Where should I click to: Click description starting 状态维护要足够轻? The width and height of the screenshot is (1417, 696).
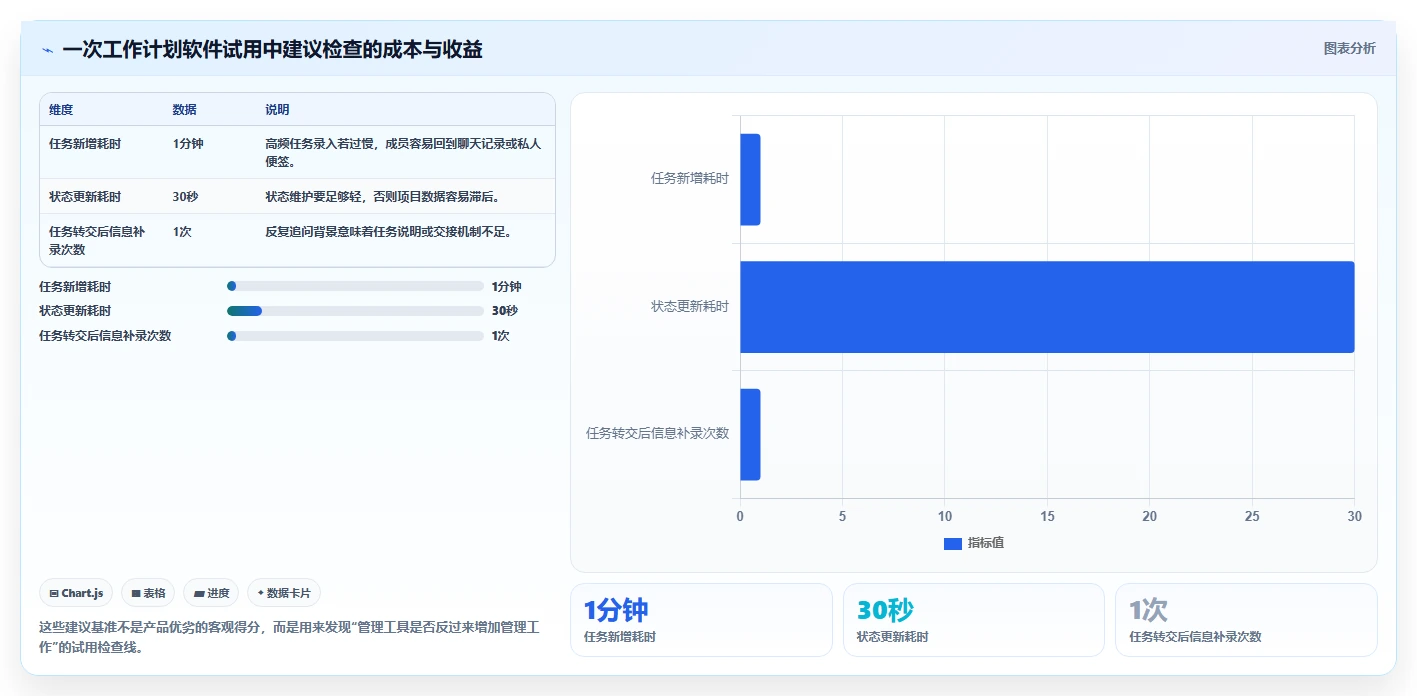point(382,197)
